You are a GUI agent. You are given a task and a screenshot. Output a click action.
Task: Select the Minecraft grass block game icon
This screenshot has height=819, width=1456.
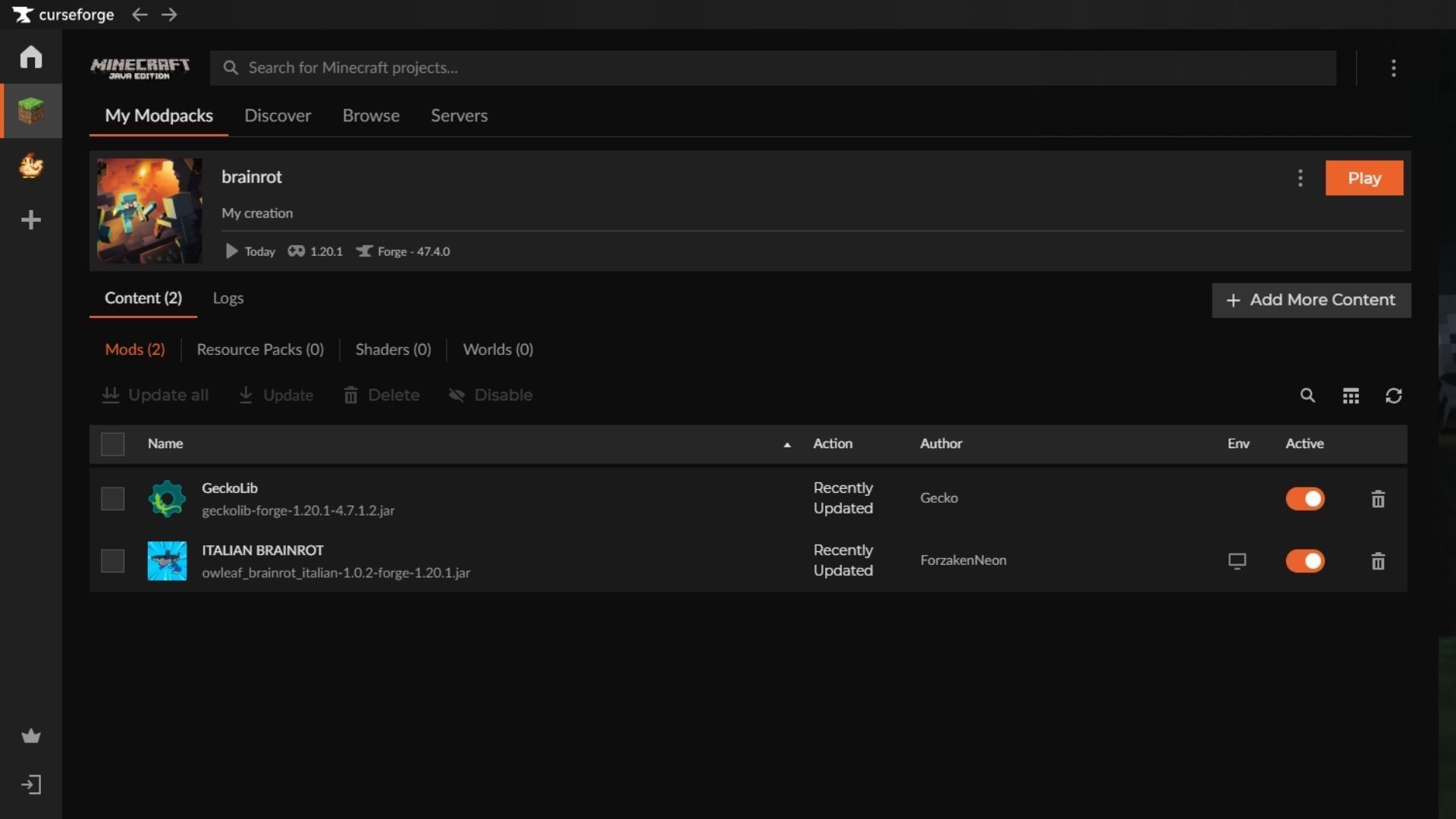[x=30, y=111]
